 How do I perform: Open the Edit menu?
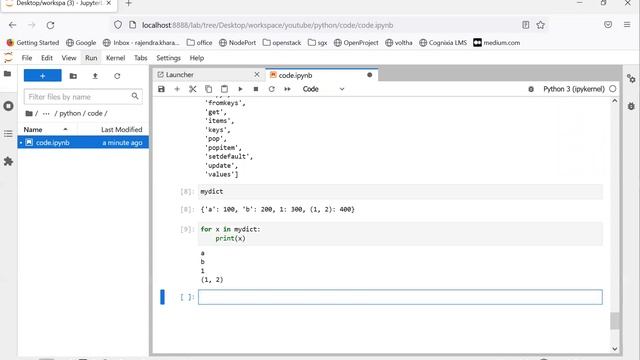coord(47,58)
